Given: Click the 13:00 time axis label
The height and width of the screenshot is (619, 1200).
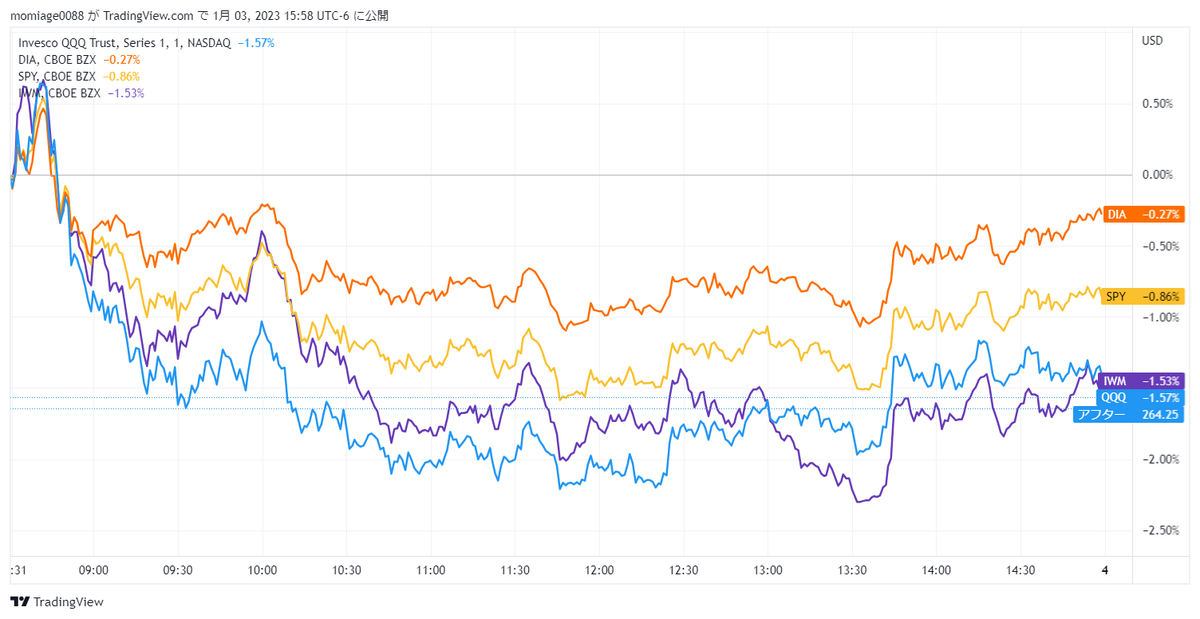Looking at the screenshot, I should coord(767,570).
